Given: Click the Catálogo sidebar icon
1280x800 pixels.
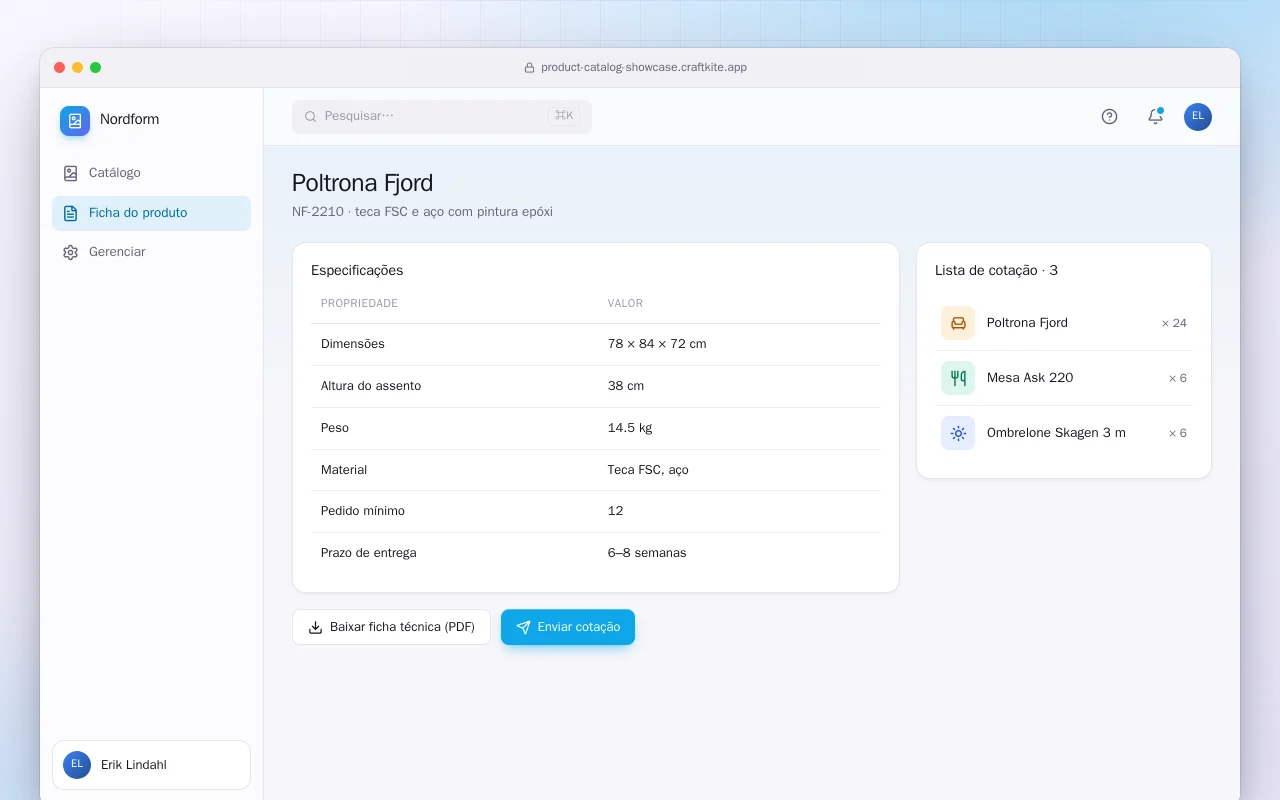Looking at the screenshot, I should tap(70, 173).
